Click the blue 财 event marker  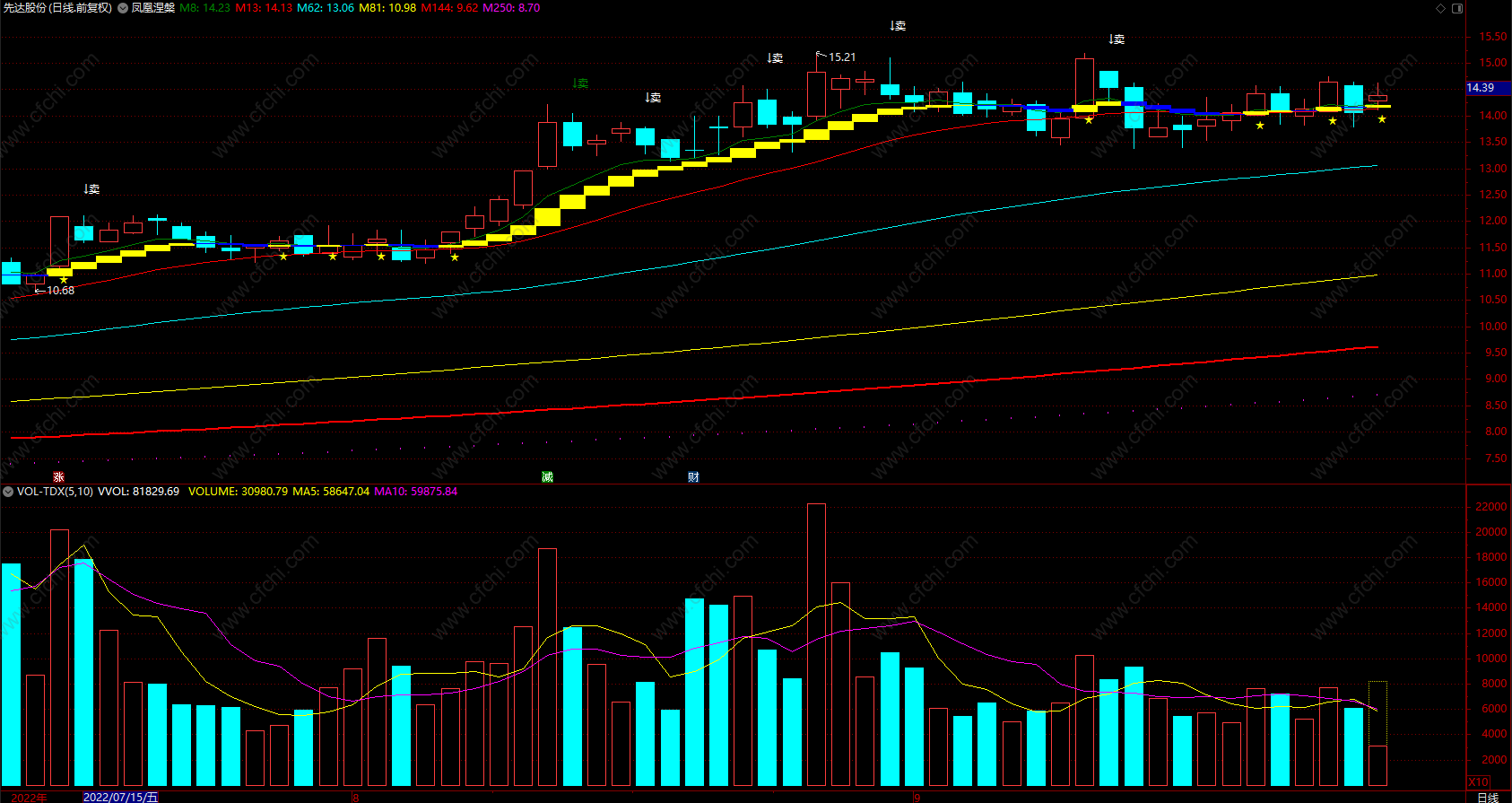click(x=693, y=477)
